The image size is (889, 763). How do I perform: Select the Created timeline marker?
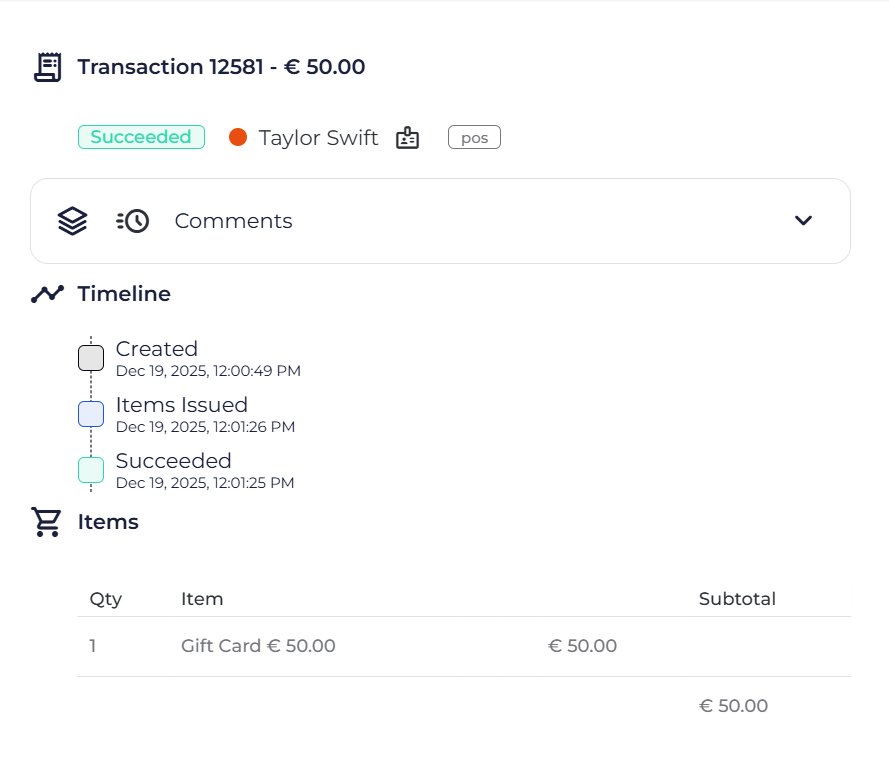pyautogui.click(x=91, y=358)
